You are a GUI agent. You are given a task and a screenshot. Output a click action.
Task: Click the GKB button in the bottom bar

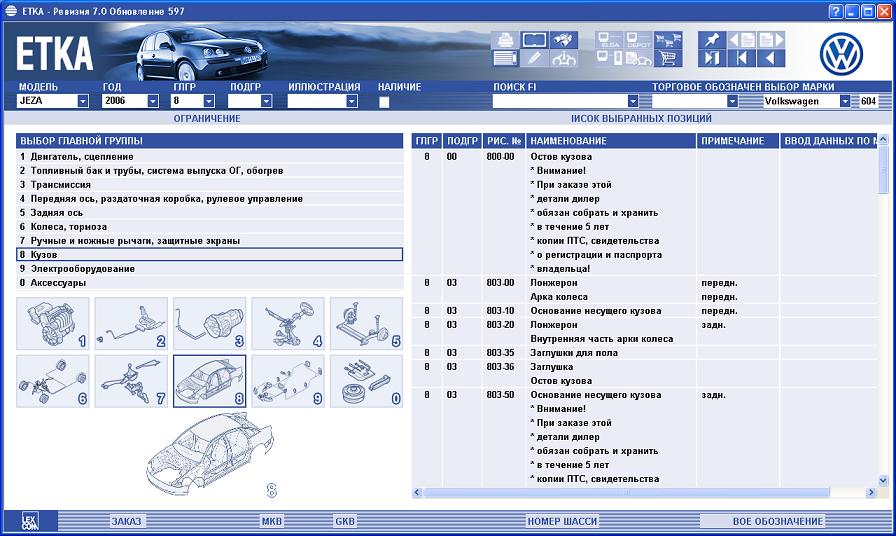click(x=345, y=521)
